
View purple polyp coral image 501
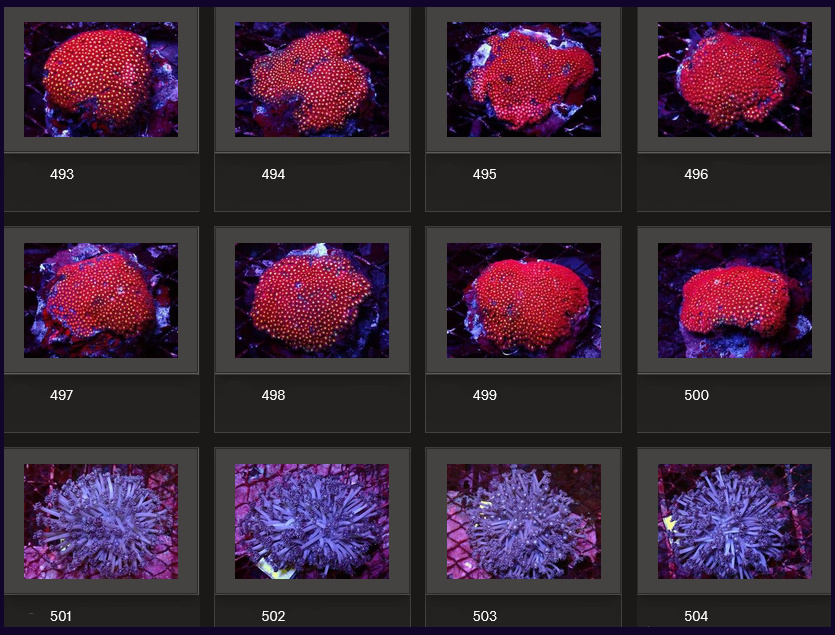[x=101, y=522]
